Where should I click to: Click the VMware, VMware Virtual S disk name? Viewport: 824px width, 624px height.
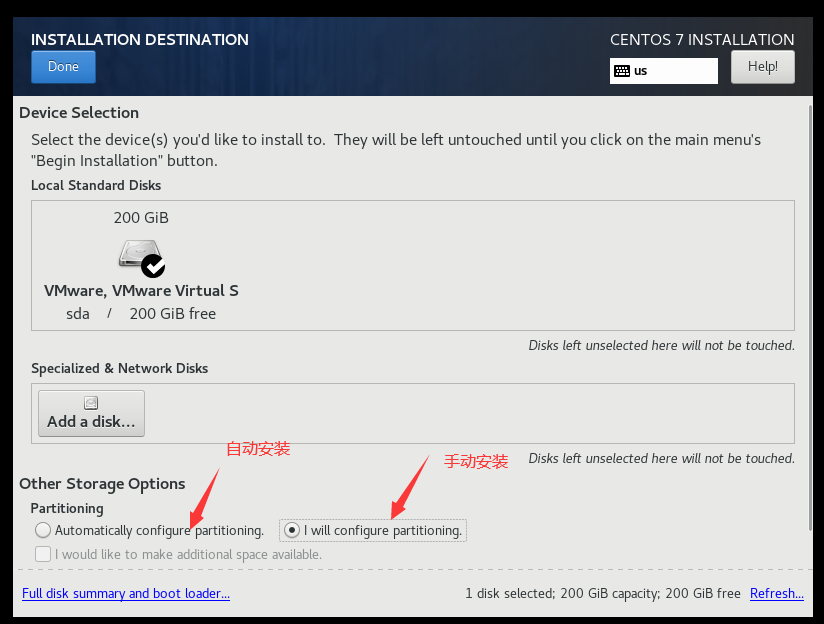pos(141,291)
